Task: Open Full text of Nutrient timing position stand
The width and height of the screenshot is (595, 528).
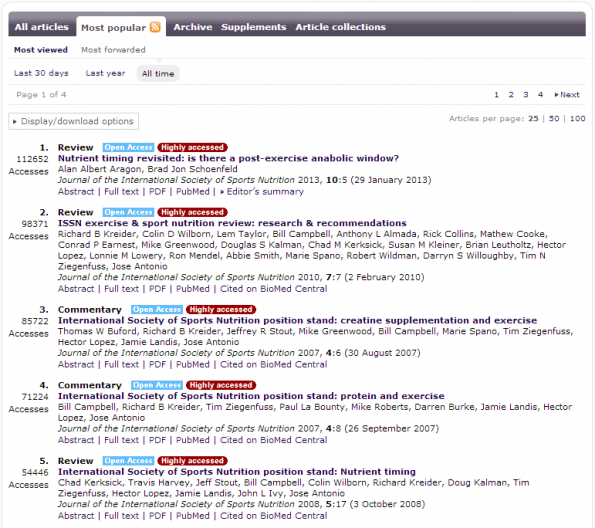Action: (x=121, y=515)
